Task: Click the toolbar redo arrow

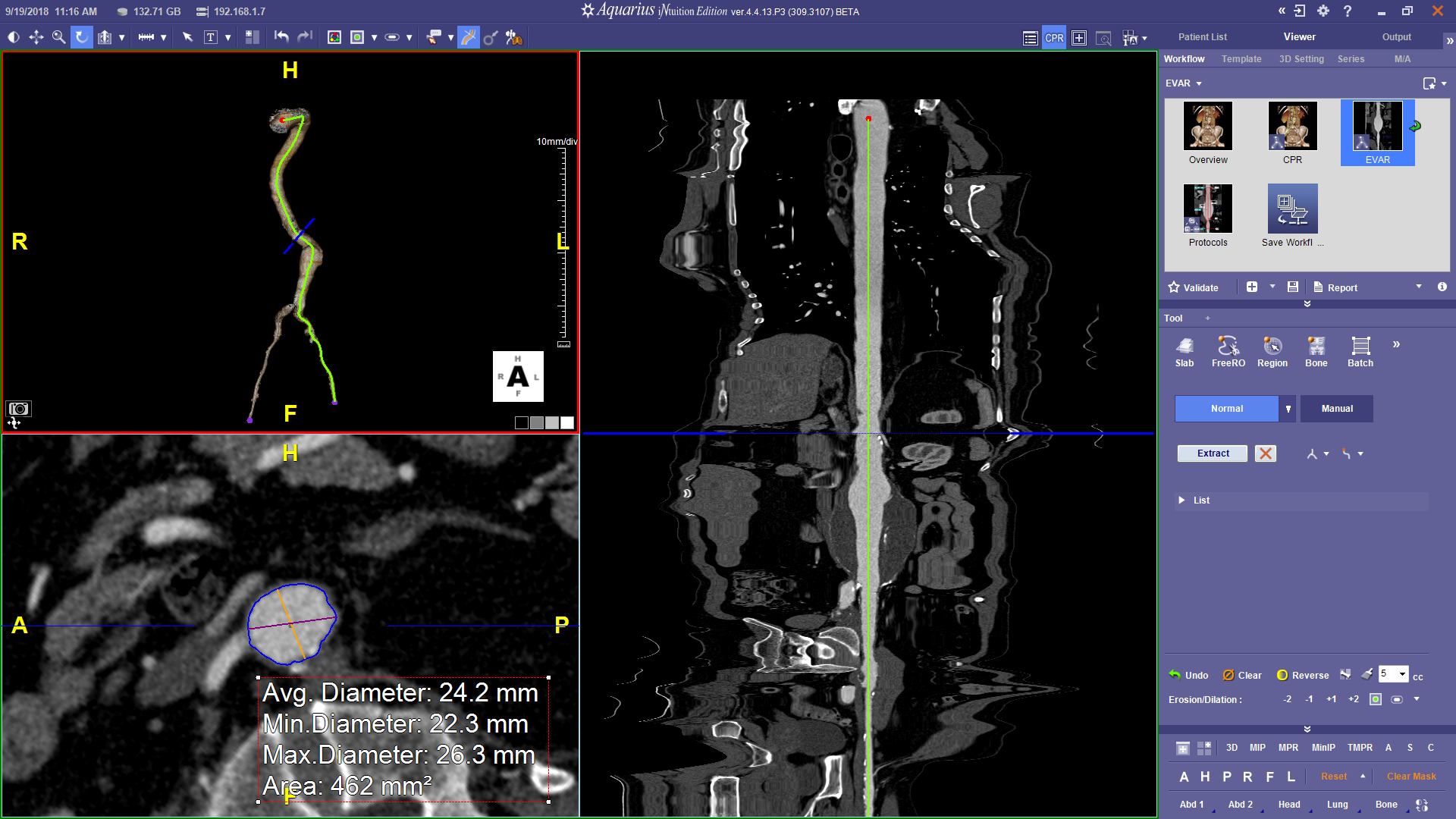Action: pyautogui.click(x=305, y=37)
